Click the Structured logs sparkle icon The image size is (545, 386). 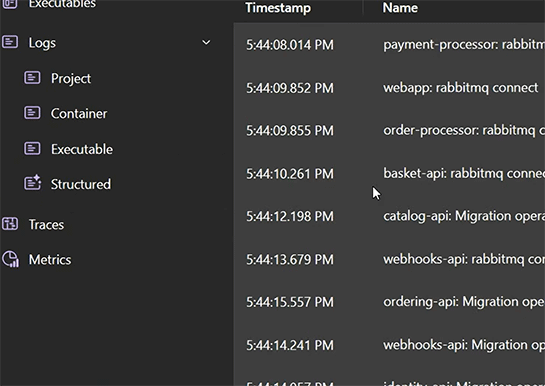click(32, 183)
